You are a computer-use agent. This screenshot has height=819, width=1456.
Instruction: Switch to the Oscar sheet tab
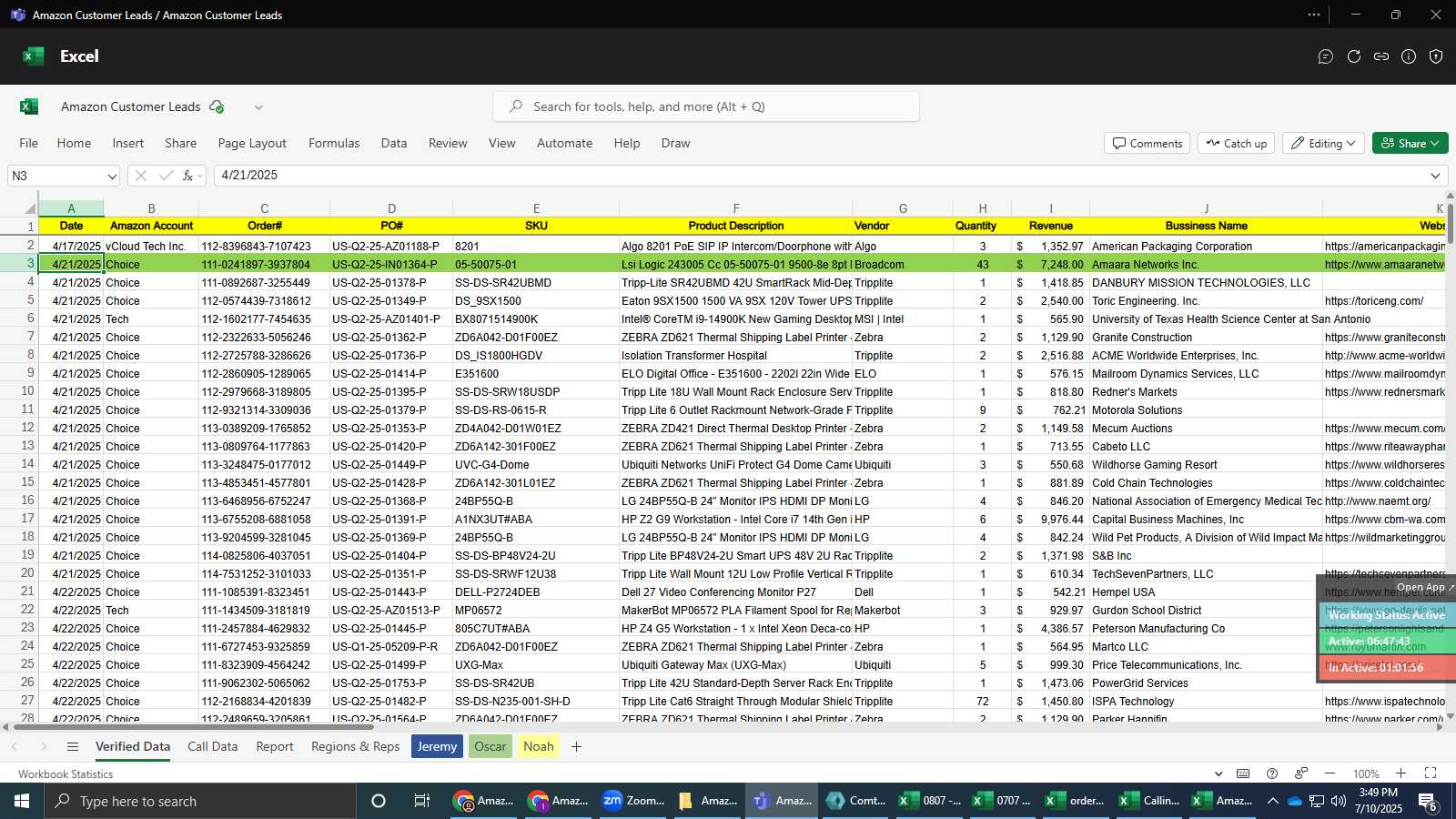[490, 747]
